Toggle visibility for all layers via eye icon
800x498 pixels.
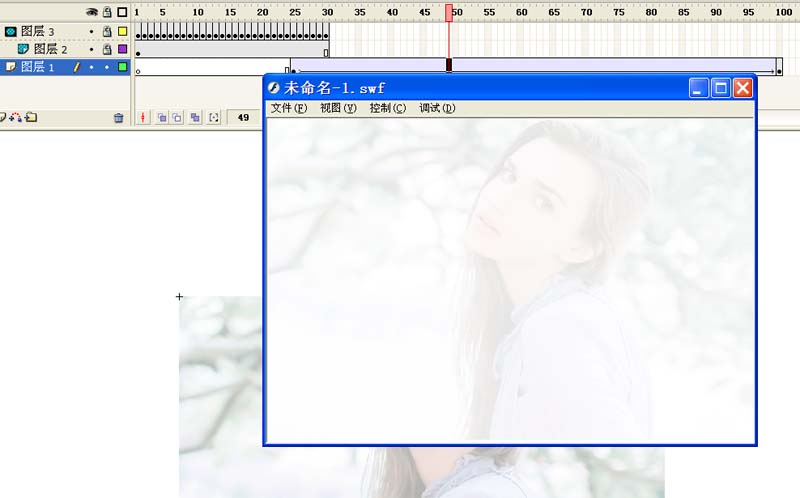(x=92, y=12)
